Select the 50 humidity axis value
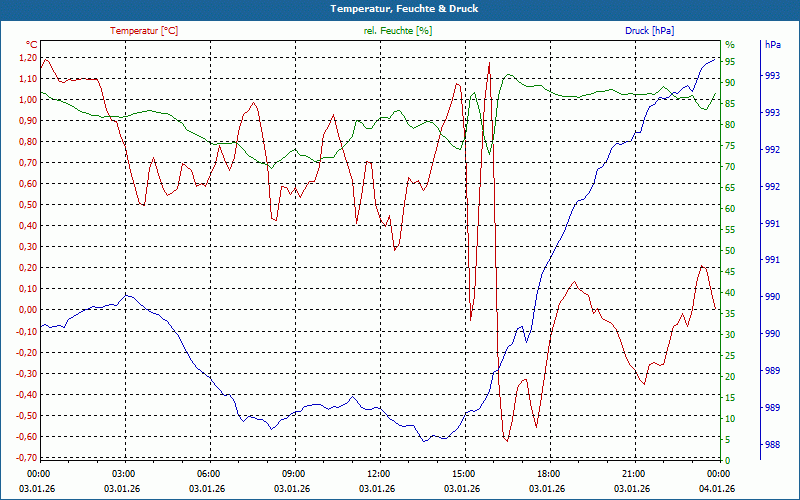This screenshot has width=800, height=500. pos(730,251)
